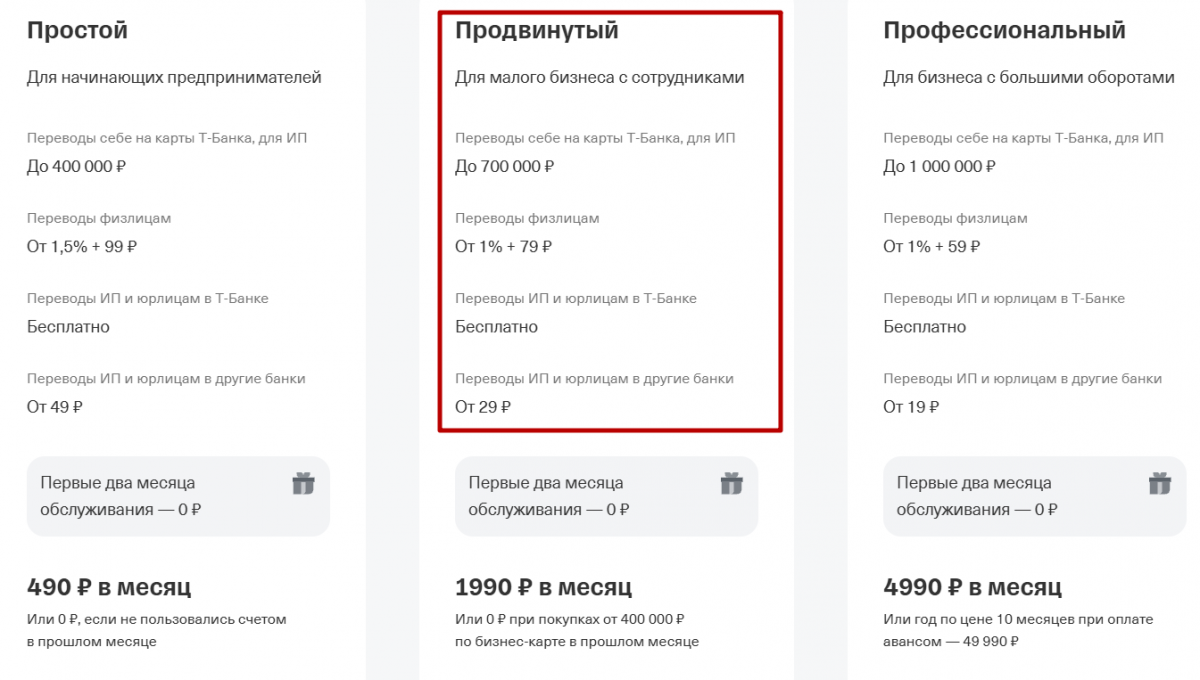Click the 1990 ₽ в месяц price
Image resolution: width=1200 pixels, height=680 pixels.
(x=544, y=587)
